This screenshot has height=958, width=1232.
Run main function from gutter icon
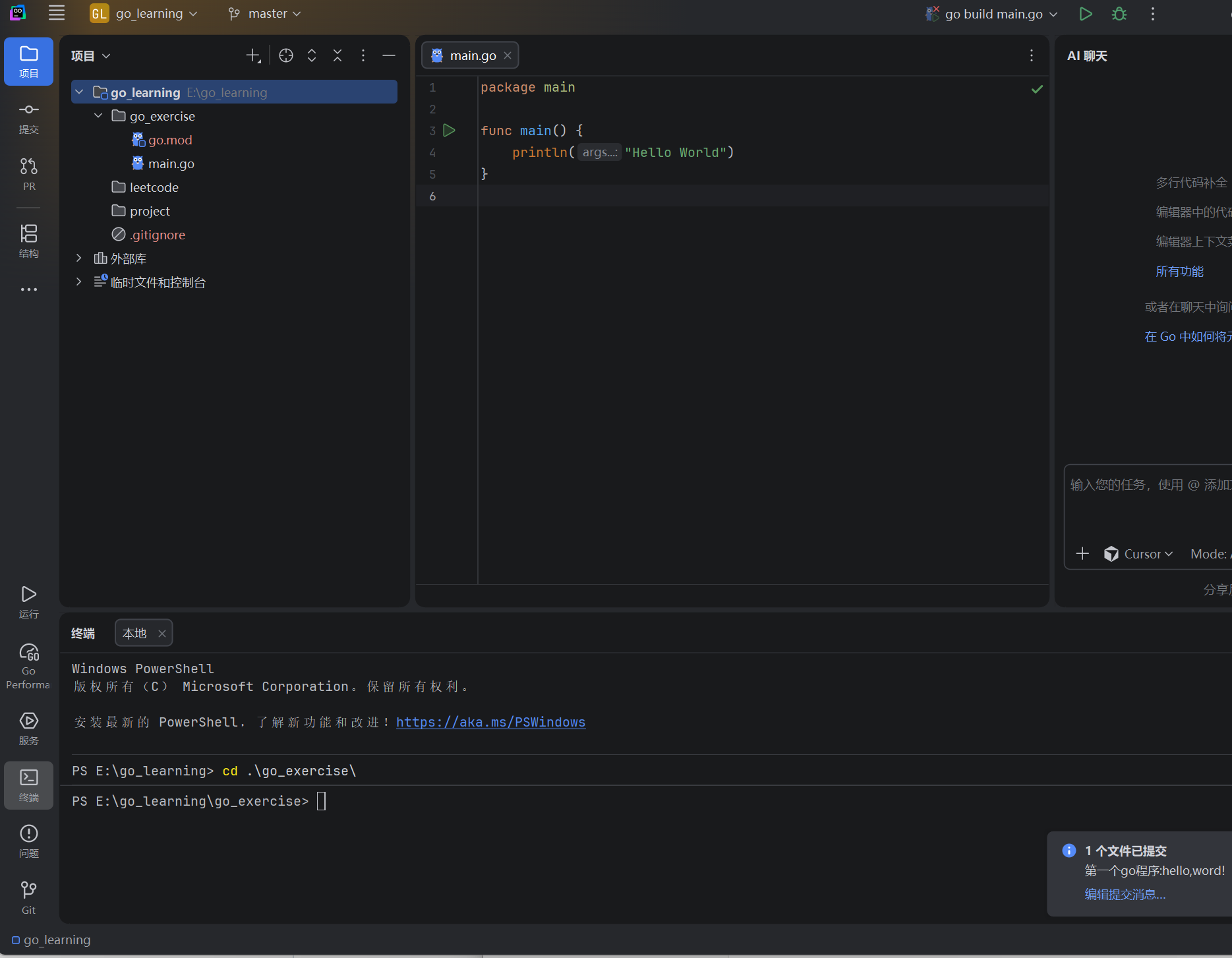coord(450,131)
